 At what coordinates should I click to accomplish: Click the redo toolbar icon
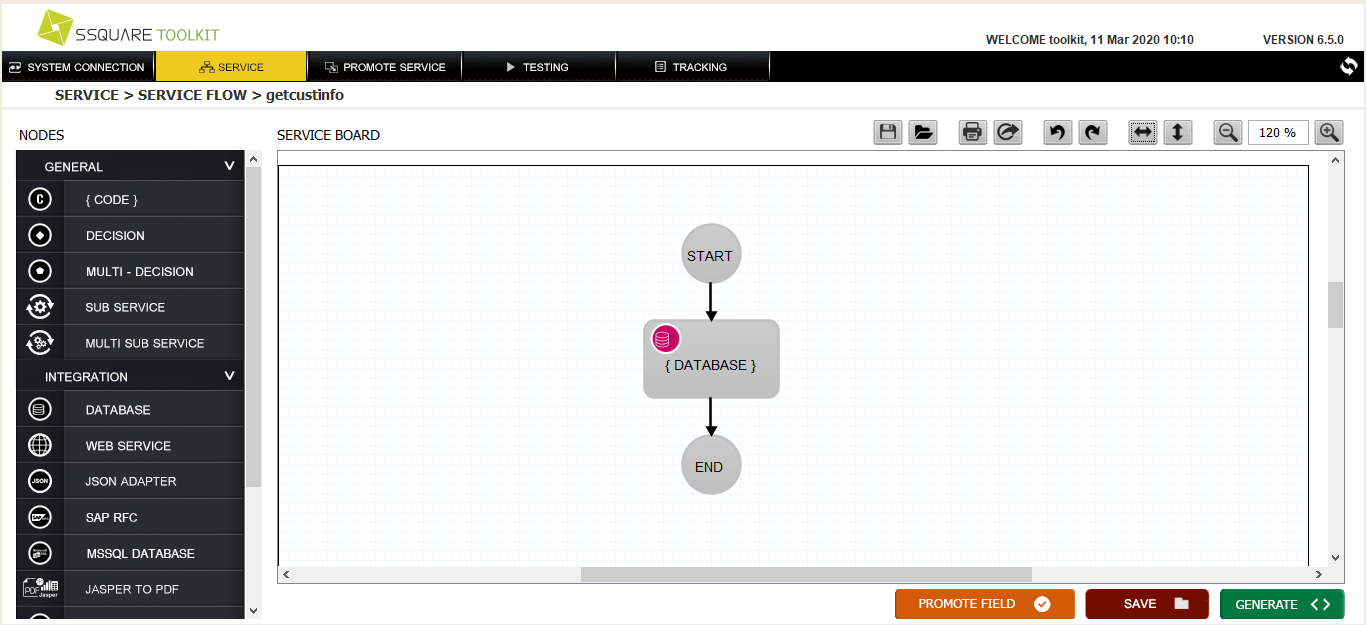1093,132
